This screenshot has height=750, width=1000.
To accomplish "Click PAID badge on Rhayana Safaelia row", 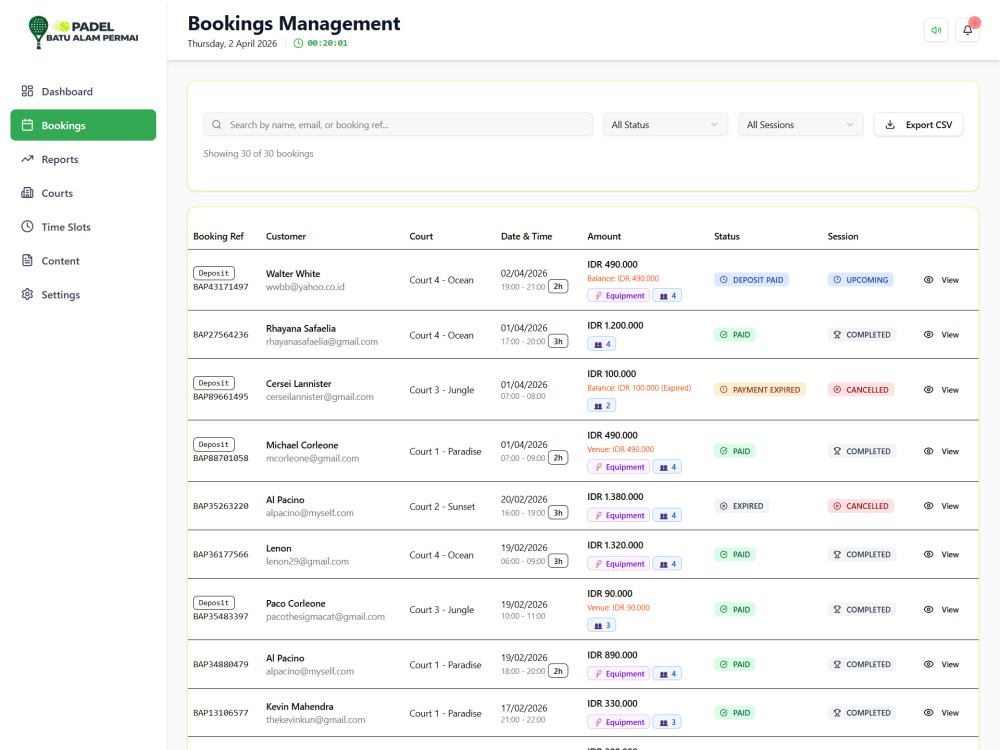I will pyautogui.click(x=735, y=335).
